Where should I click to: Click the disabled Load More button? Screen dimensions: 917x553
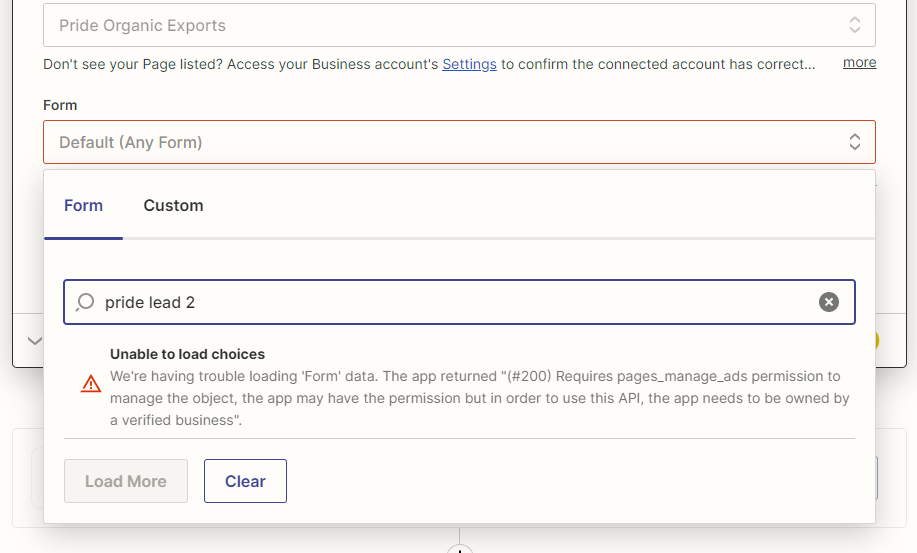(126, 481)
